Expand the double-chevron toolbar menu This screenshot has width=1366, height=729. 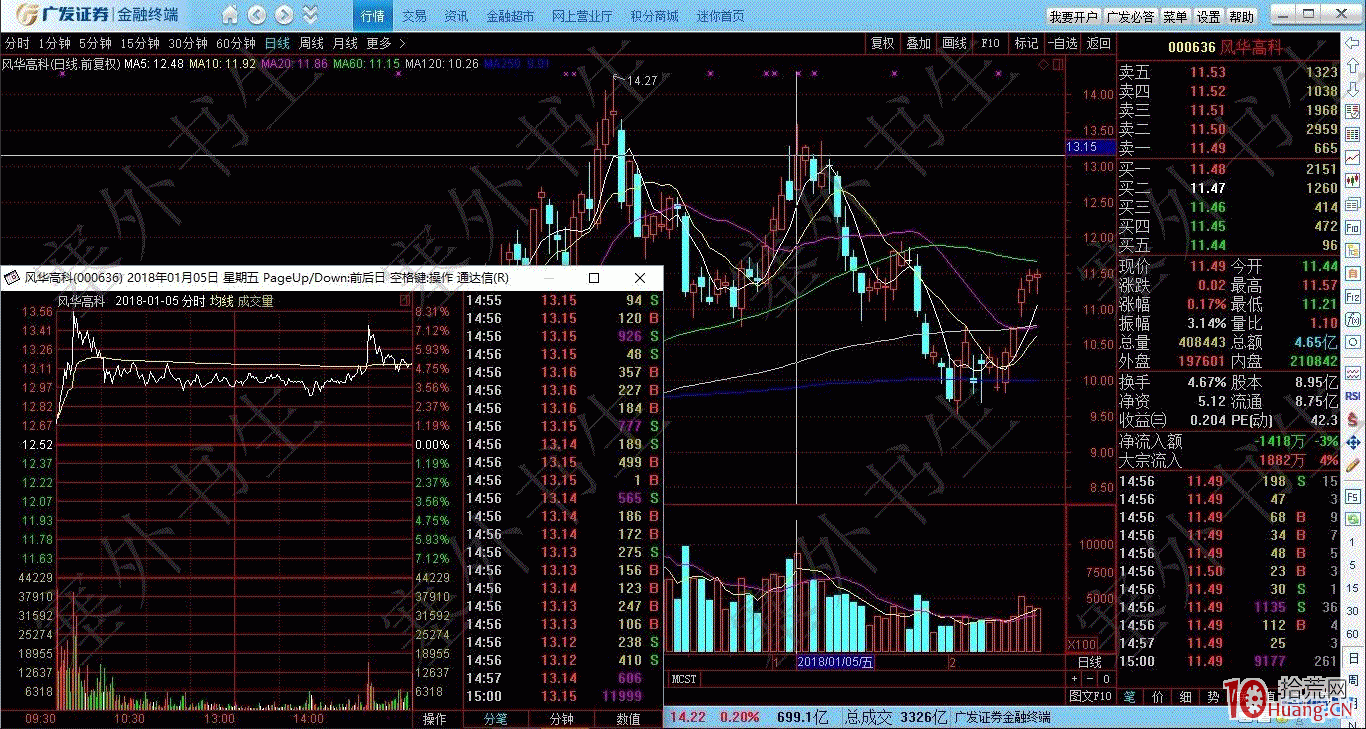311,15
